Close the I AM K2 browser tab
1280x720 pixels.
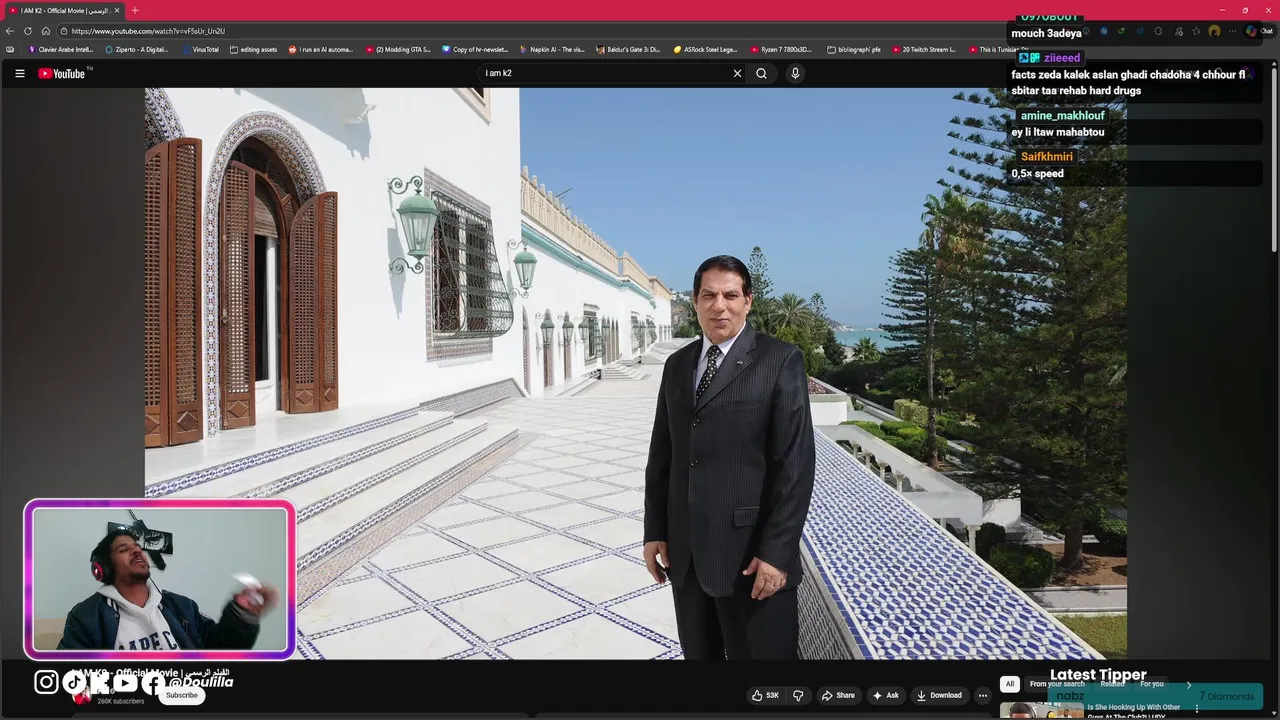click(x=117, y=10)
